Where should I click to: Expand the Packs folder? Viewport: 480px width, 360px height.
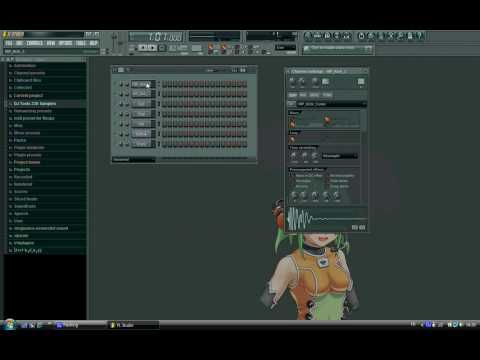tap(20, 140)
